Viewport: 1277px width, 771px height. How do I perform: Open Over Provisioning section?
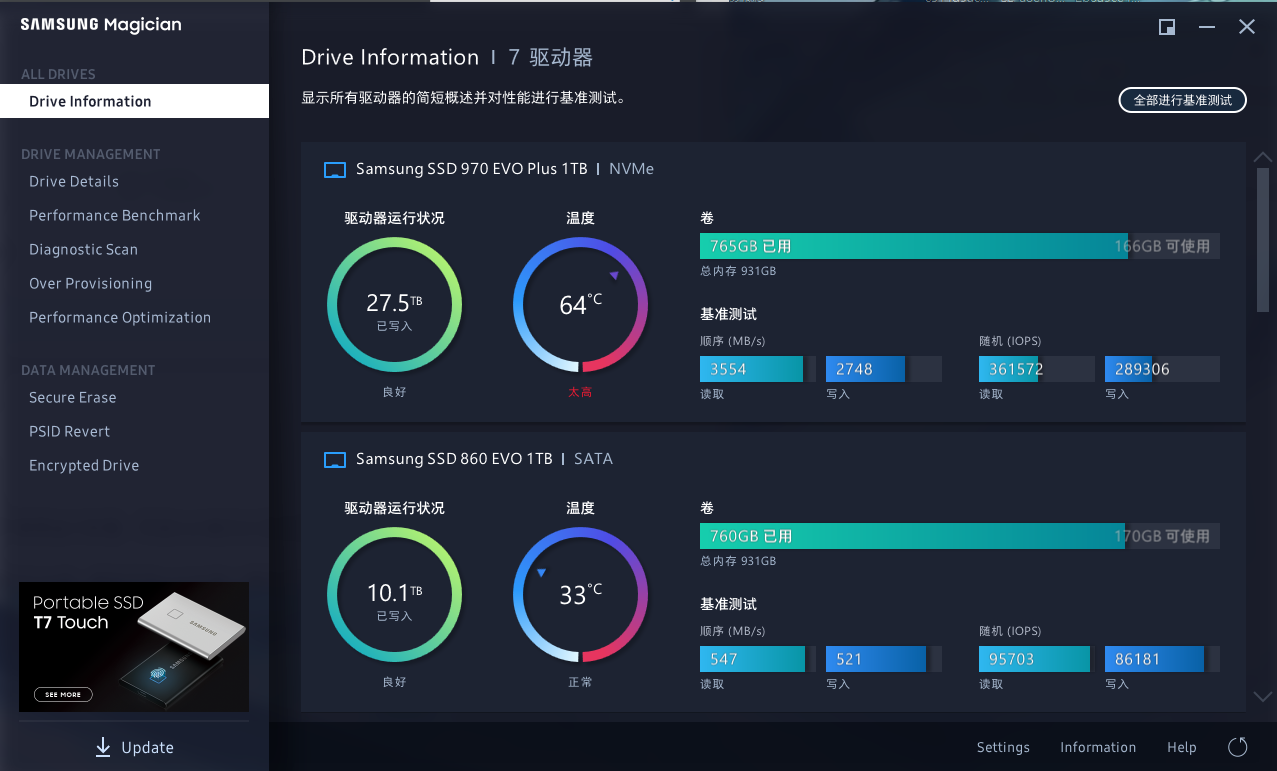[91, 283]
